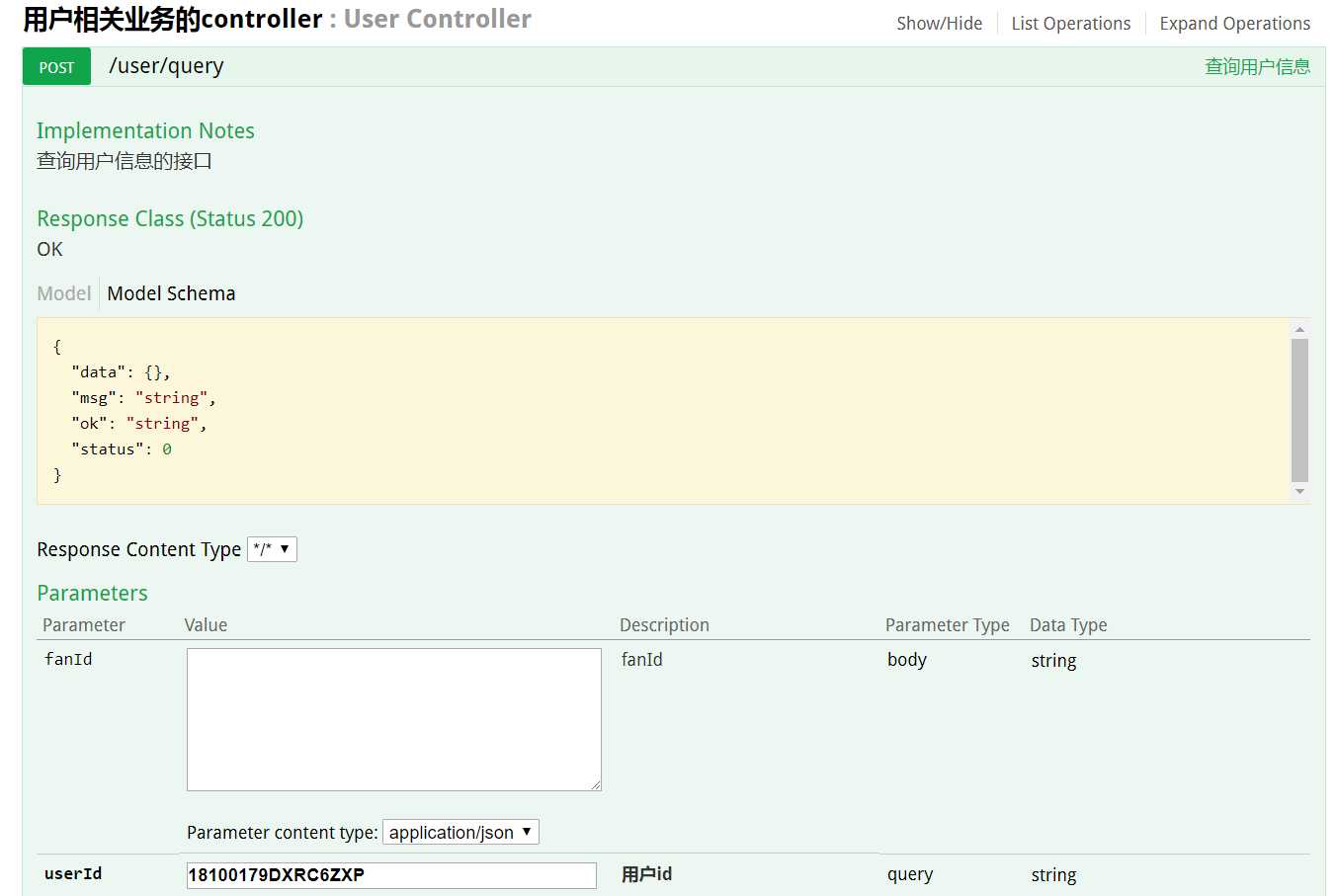Click the userId value input field

(x=391, y=875)
